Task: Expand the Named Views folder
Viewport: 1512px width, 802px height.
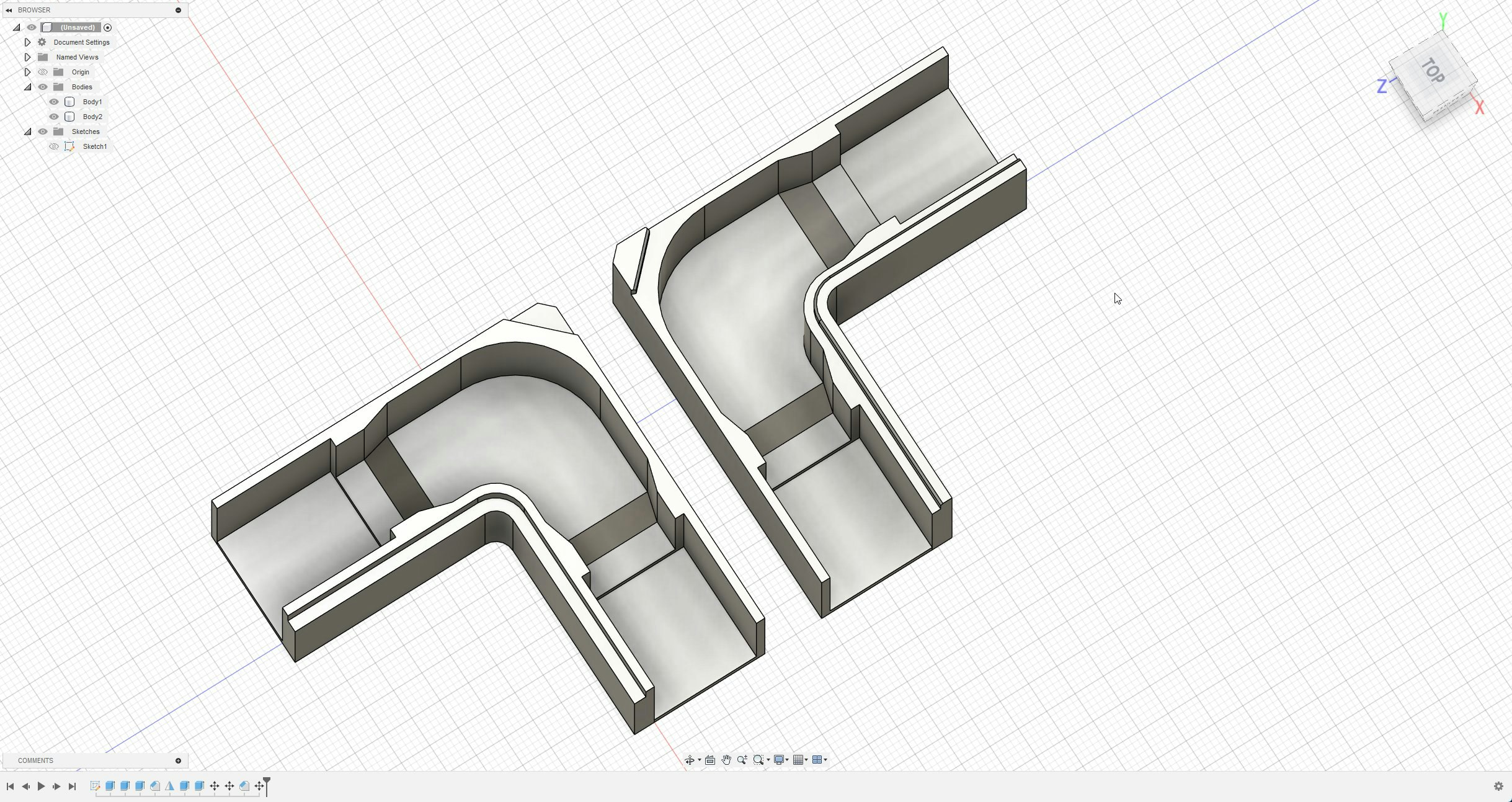Action: pos(27,57)
